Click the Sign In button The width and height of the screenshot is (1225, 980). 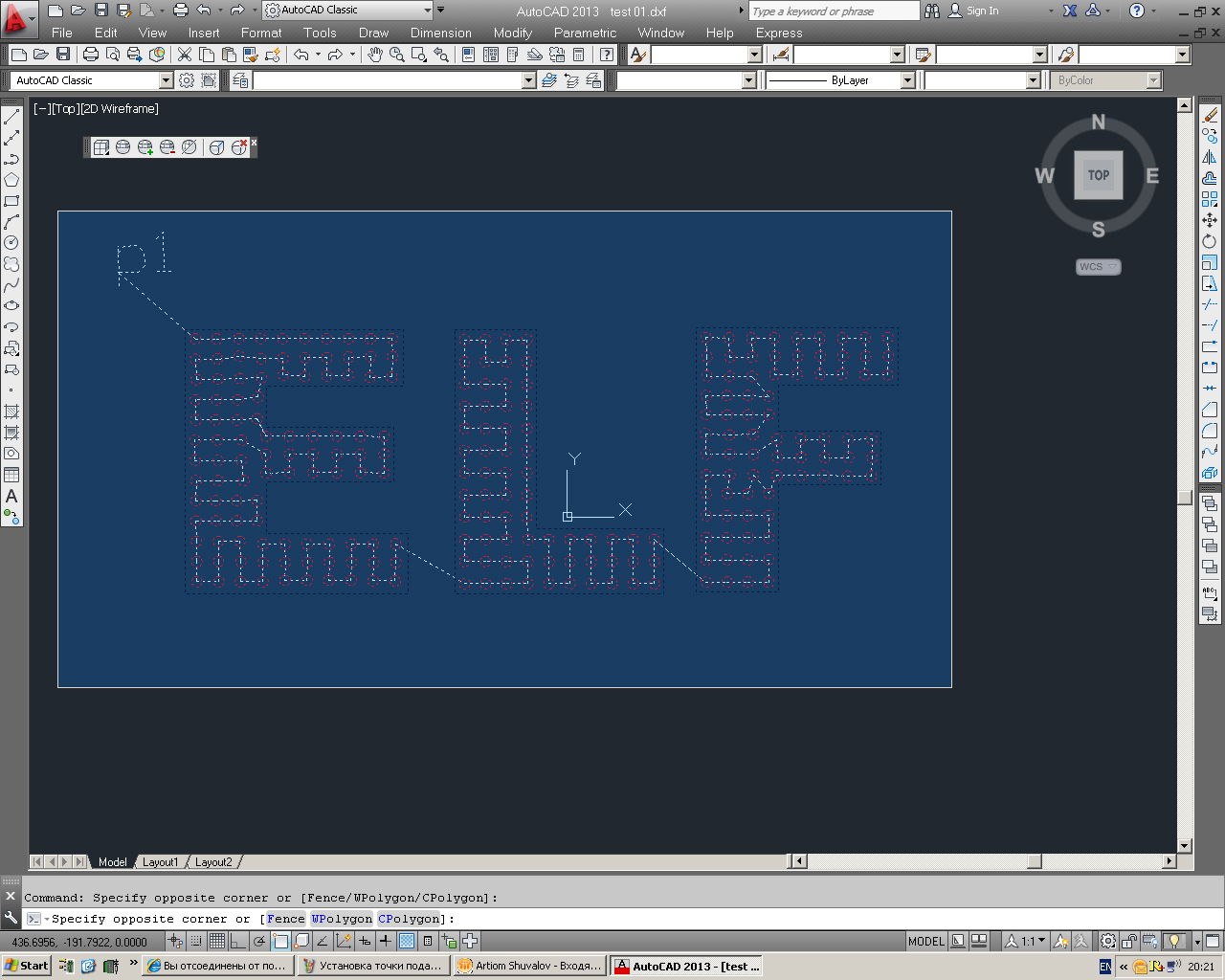pos(974,11)
